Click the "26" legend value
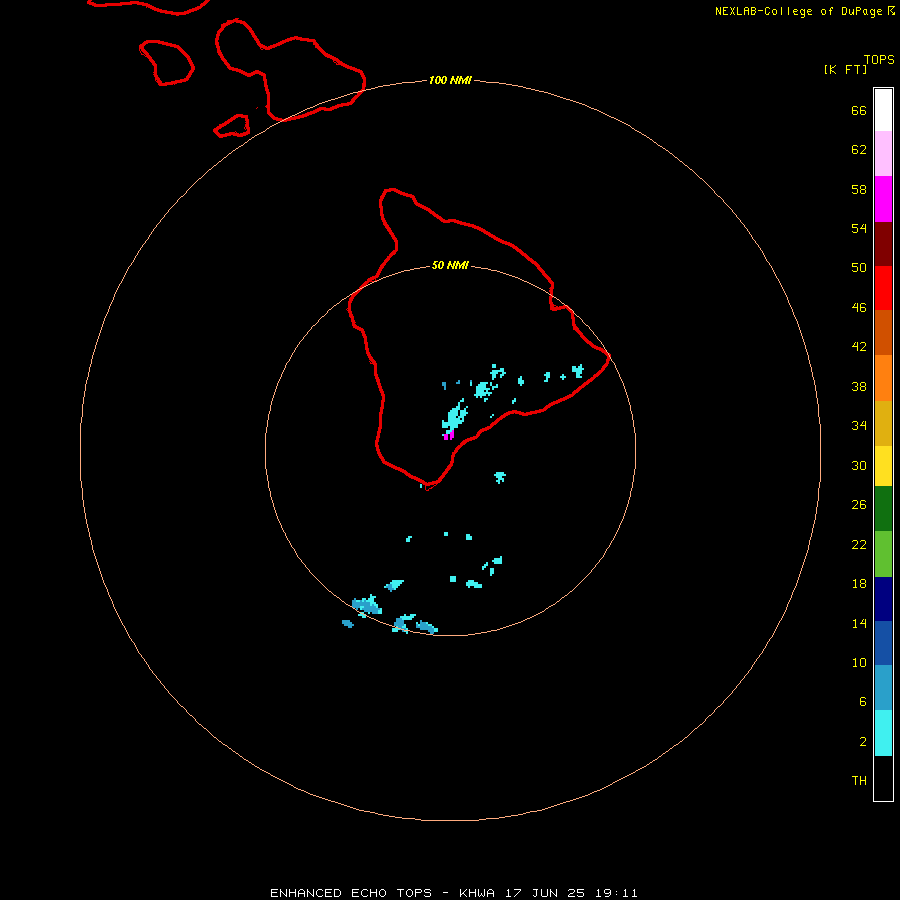 [x=859, y=505]
